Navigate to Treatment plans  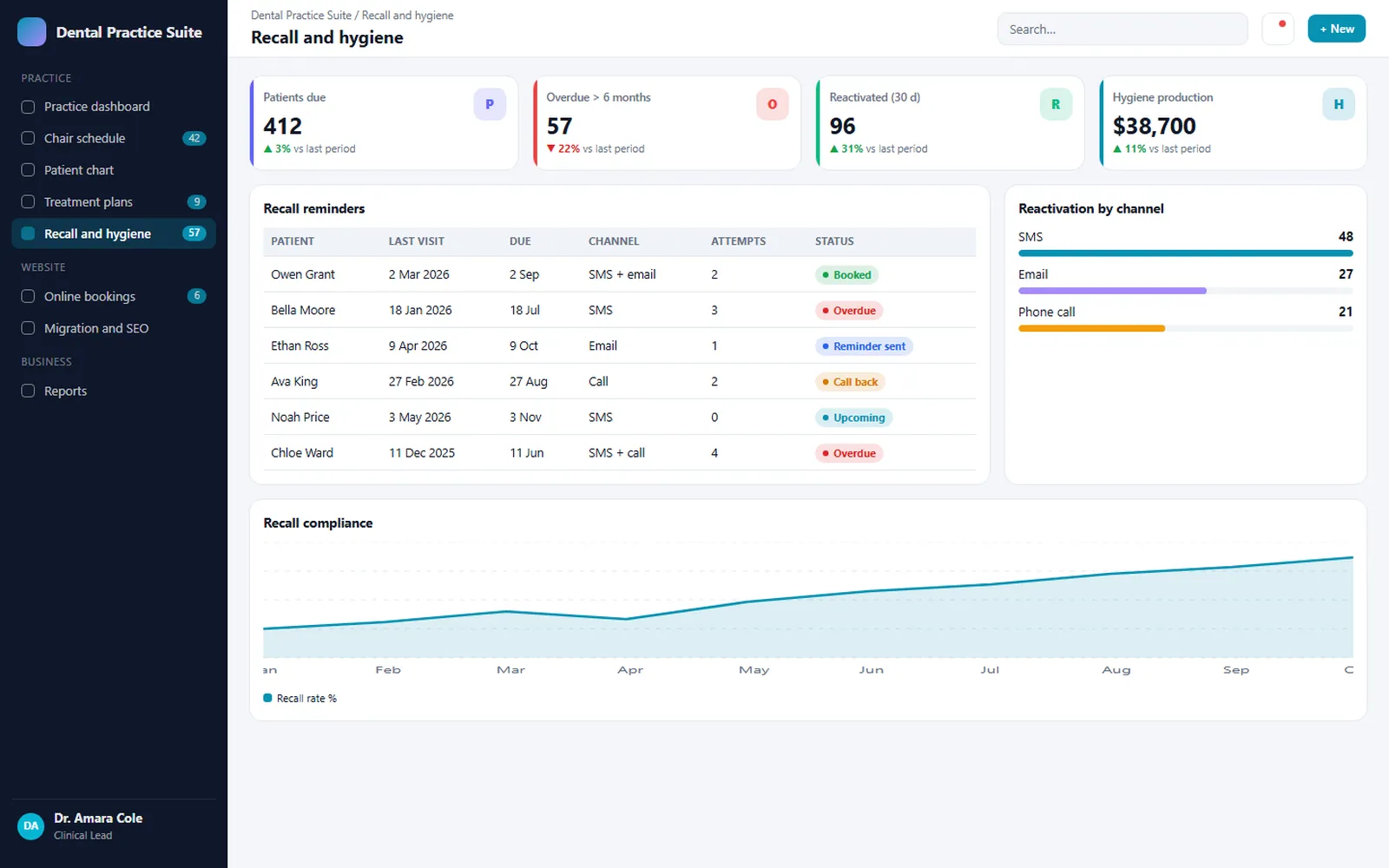tap(114, 202)
